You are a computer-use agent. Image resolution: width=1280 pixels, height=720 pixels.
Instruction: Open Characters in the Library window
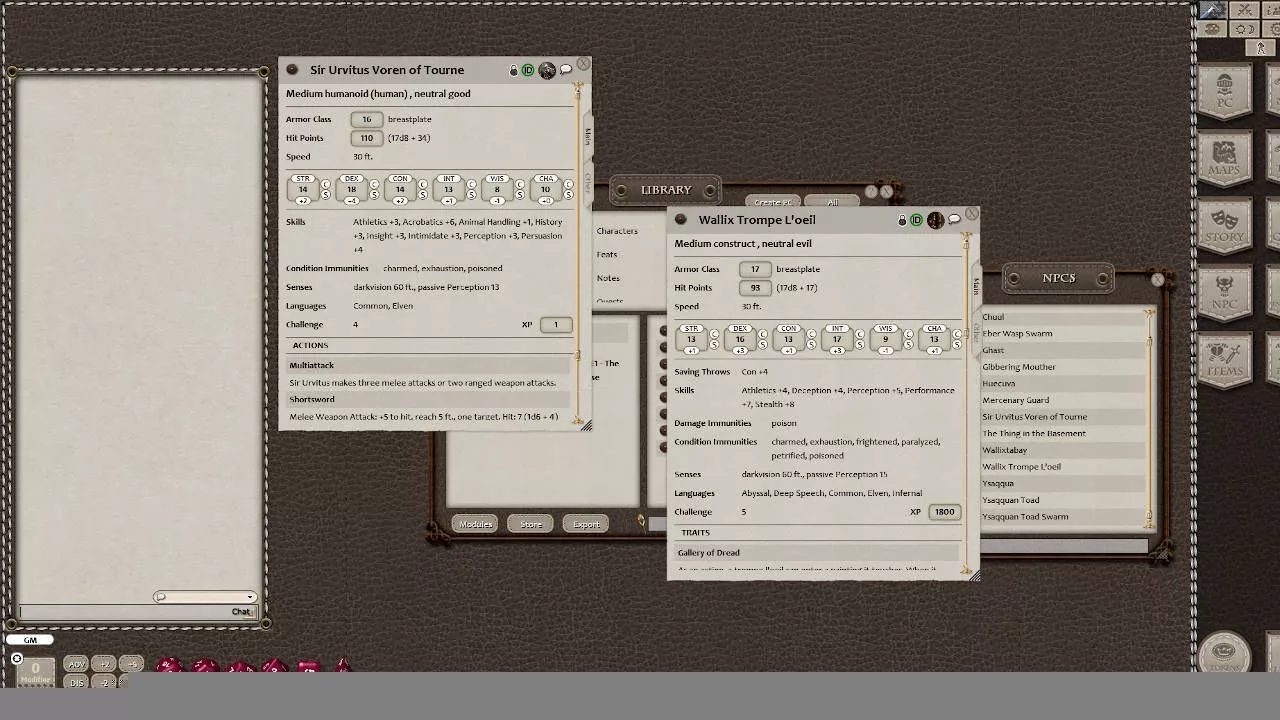(617, 231)
